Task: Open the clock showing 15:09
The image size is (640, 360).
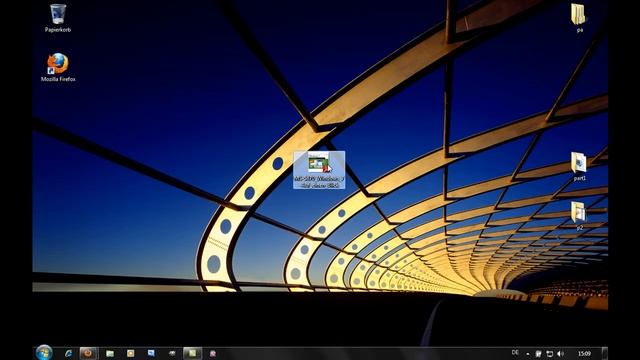Action: click(584, 353)
